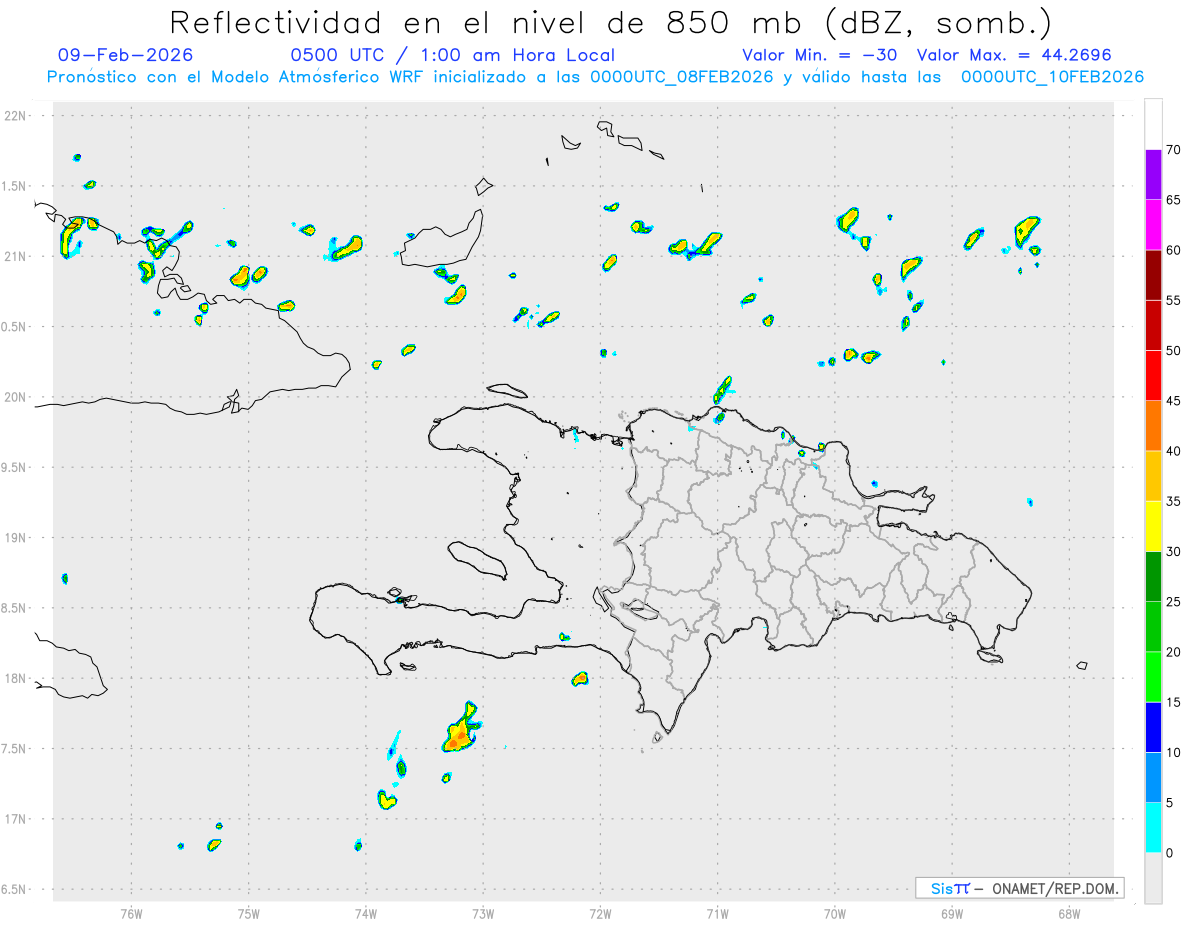Click the purple 65-70 dBZ color band

click(1153, 175)
